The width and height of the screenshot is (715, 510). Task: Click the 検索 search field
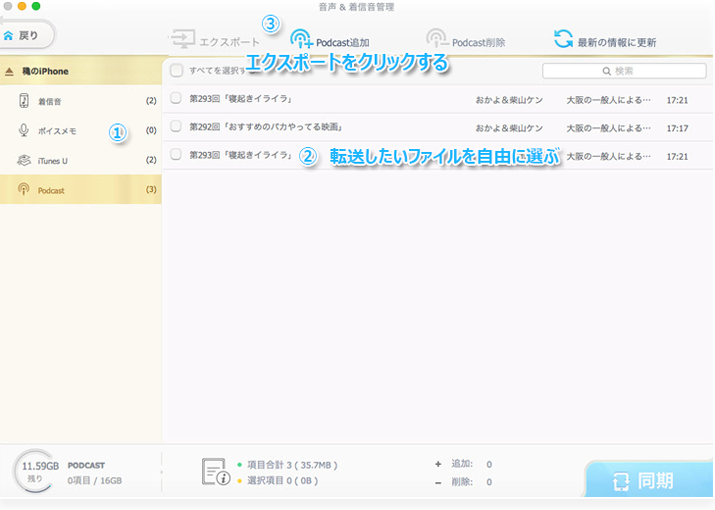(x=624, y=71)
